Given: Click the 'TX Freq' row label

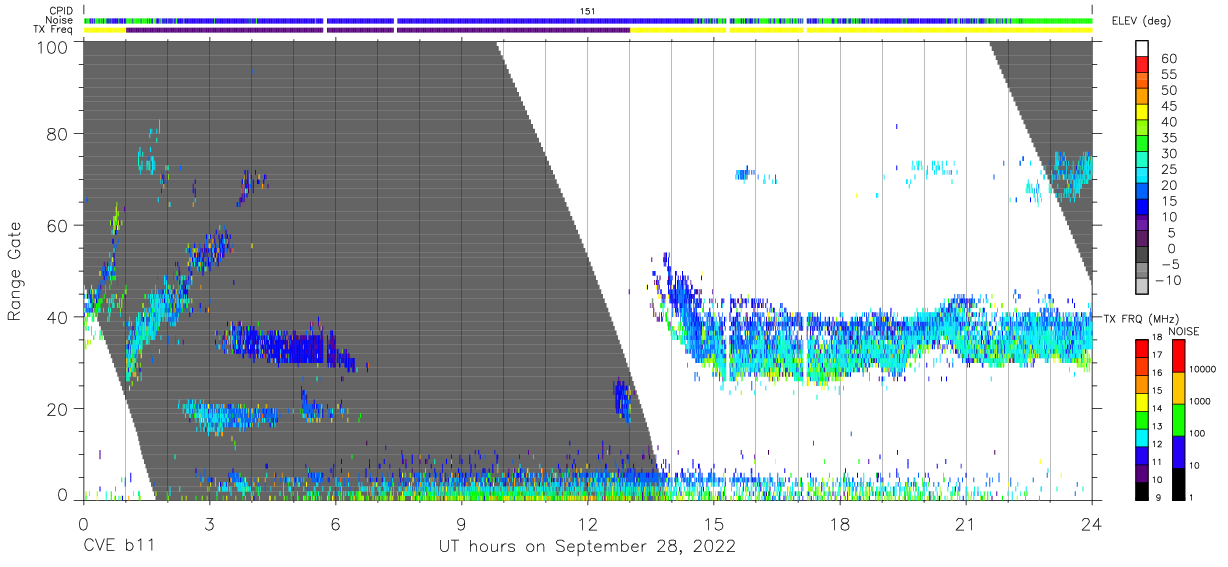Looking at the screenshot, I should click(x=54, y=30).
